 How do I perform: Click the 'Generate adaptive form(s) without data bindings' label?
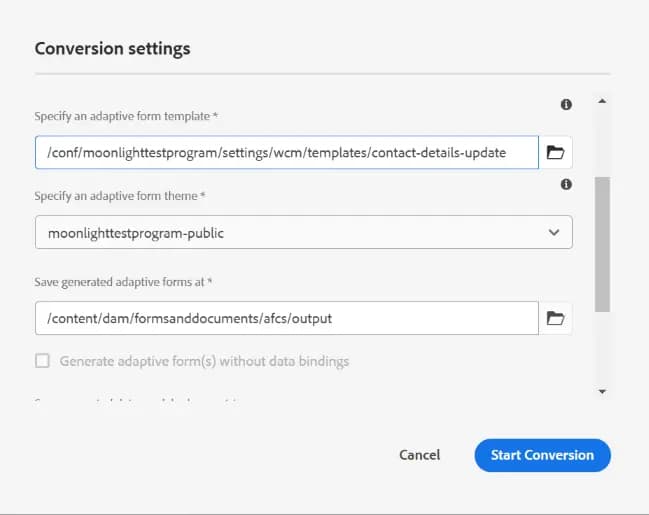tap(204, 361)
